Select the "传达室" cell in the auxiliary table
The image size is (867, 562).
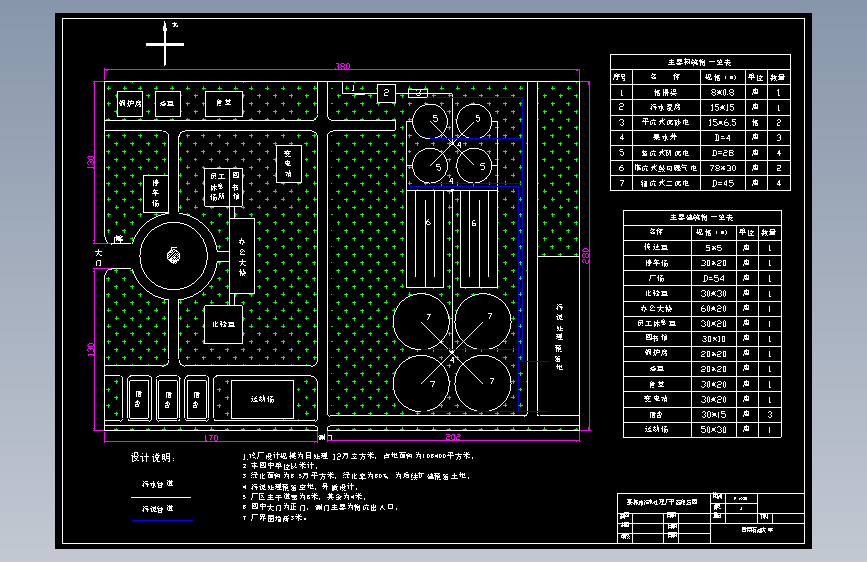point(656,248)
